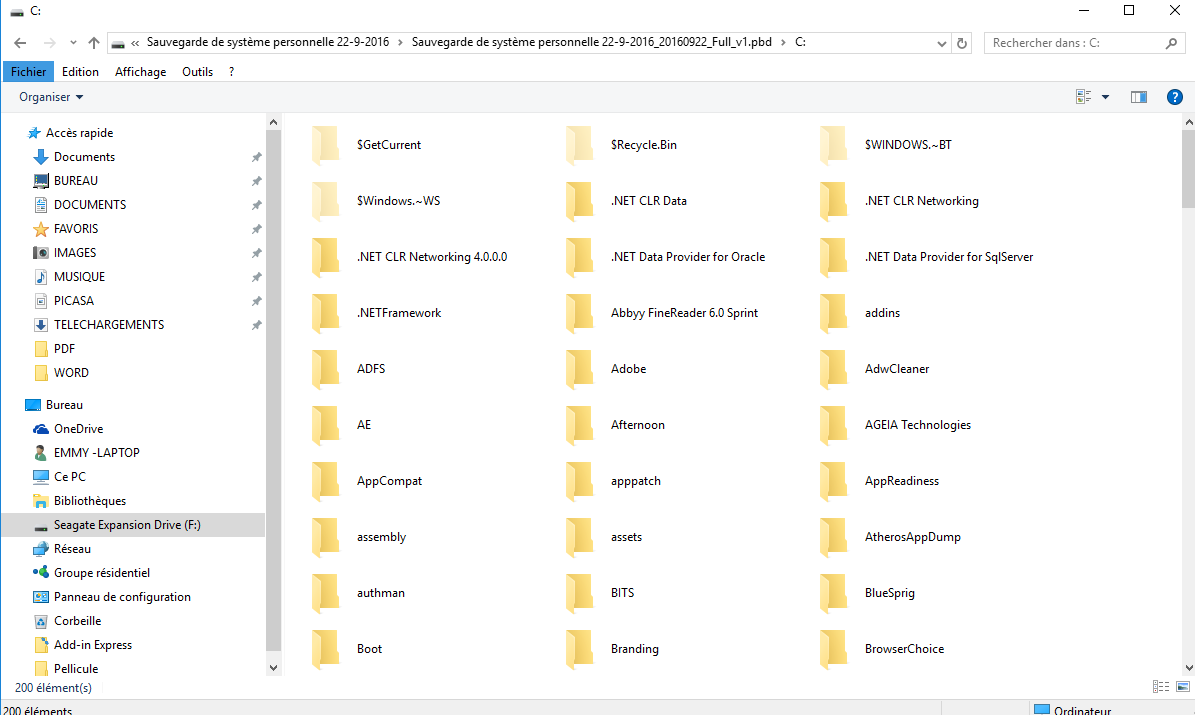Open the Organiser dropdown
The height and width of the screenshot is (715, 1195).
tap(51, 97)
